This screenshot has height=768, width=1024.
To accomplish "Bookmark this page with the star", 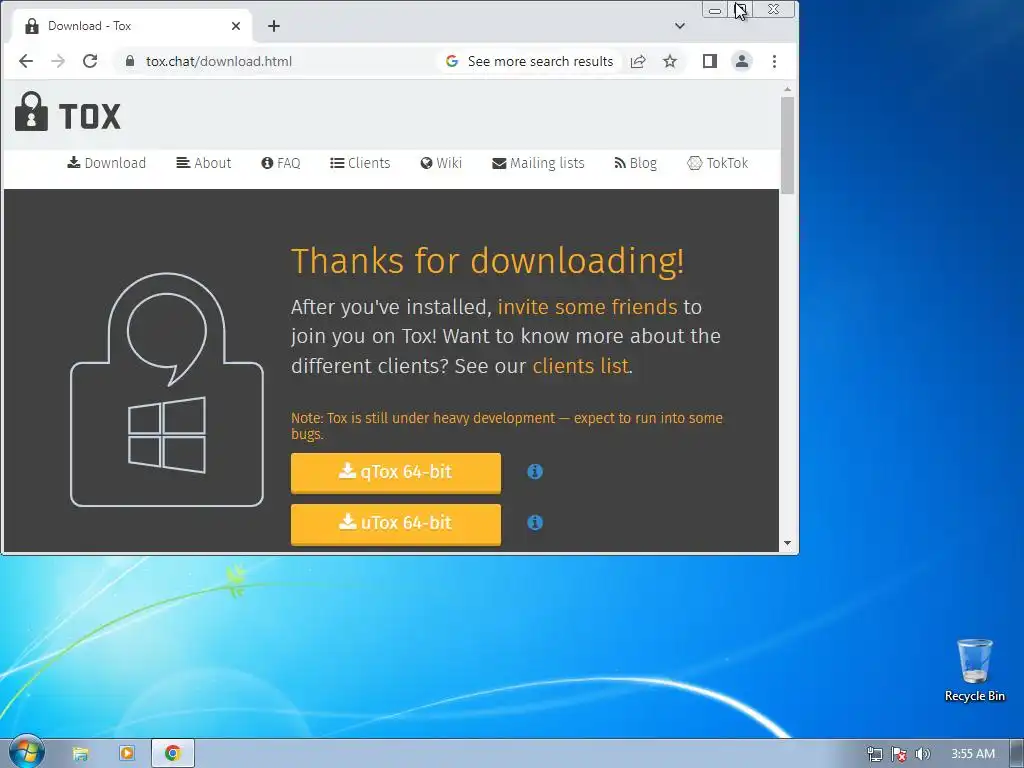I will pos(670,61).
